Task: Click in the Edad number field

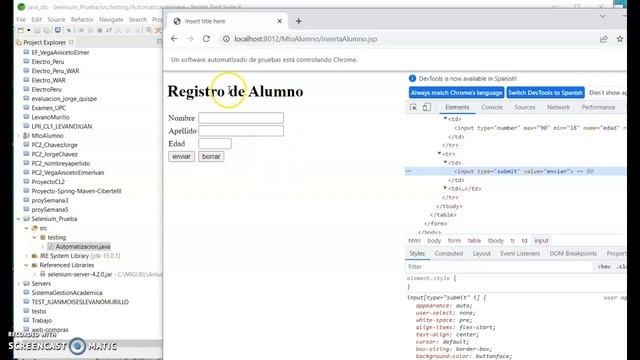Action: [x=215, y=143]
